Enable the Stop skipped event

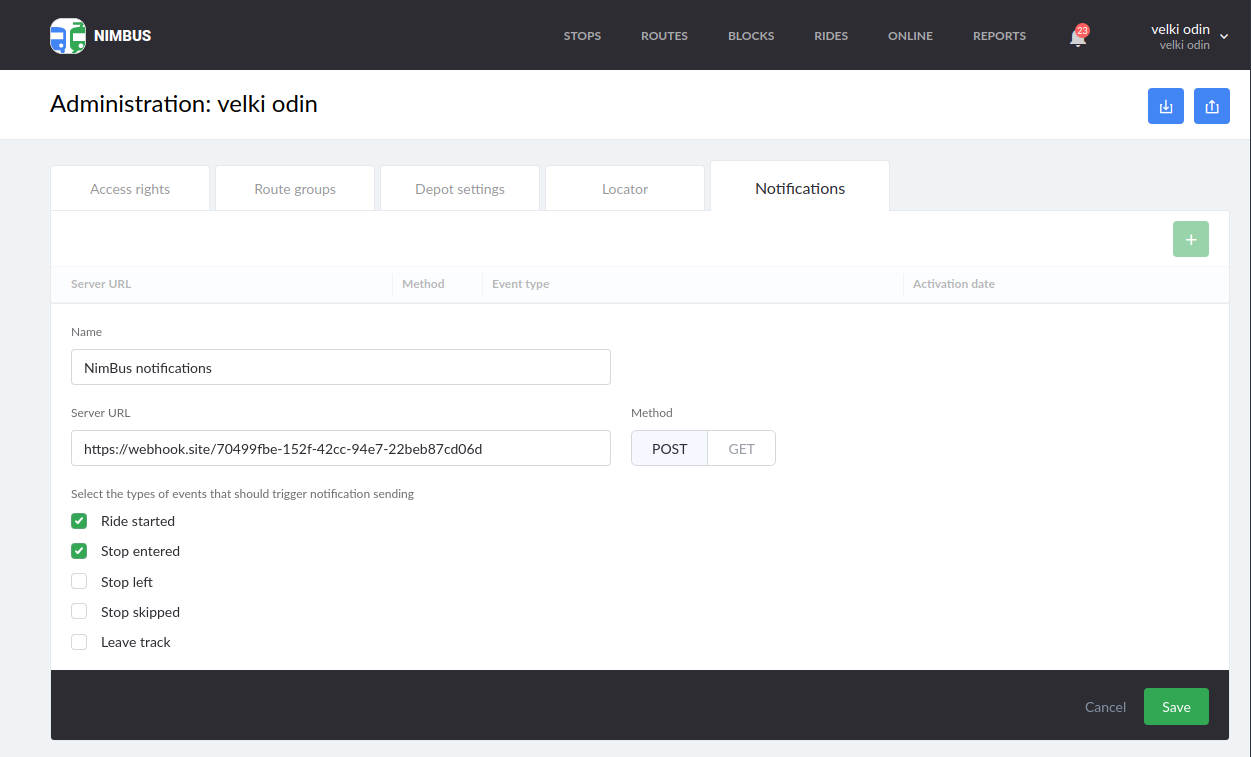coord(79,611)
